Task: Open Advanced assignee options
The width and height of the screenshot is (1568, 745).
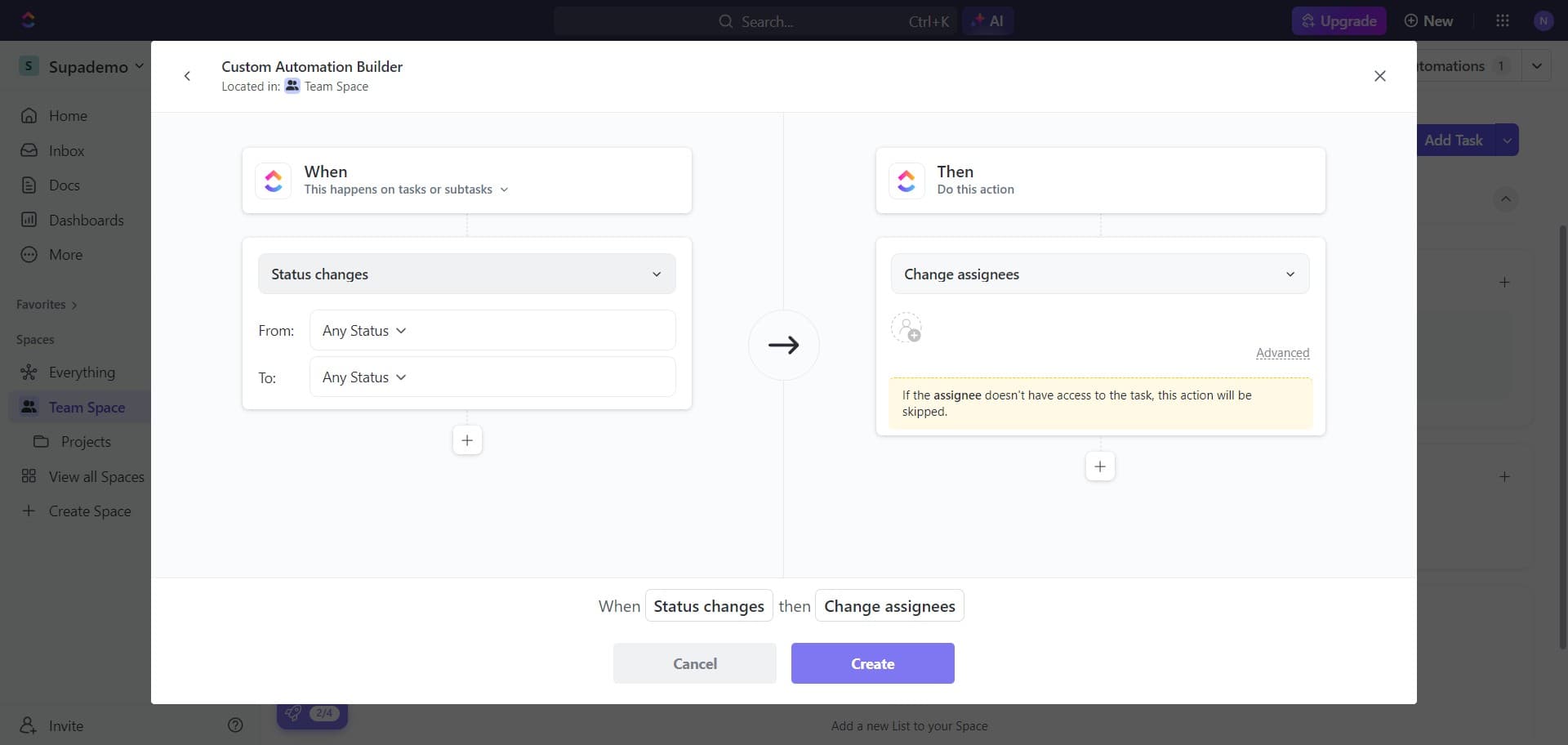Action: [x=1282, y=352]
